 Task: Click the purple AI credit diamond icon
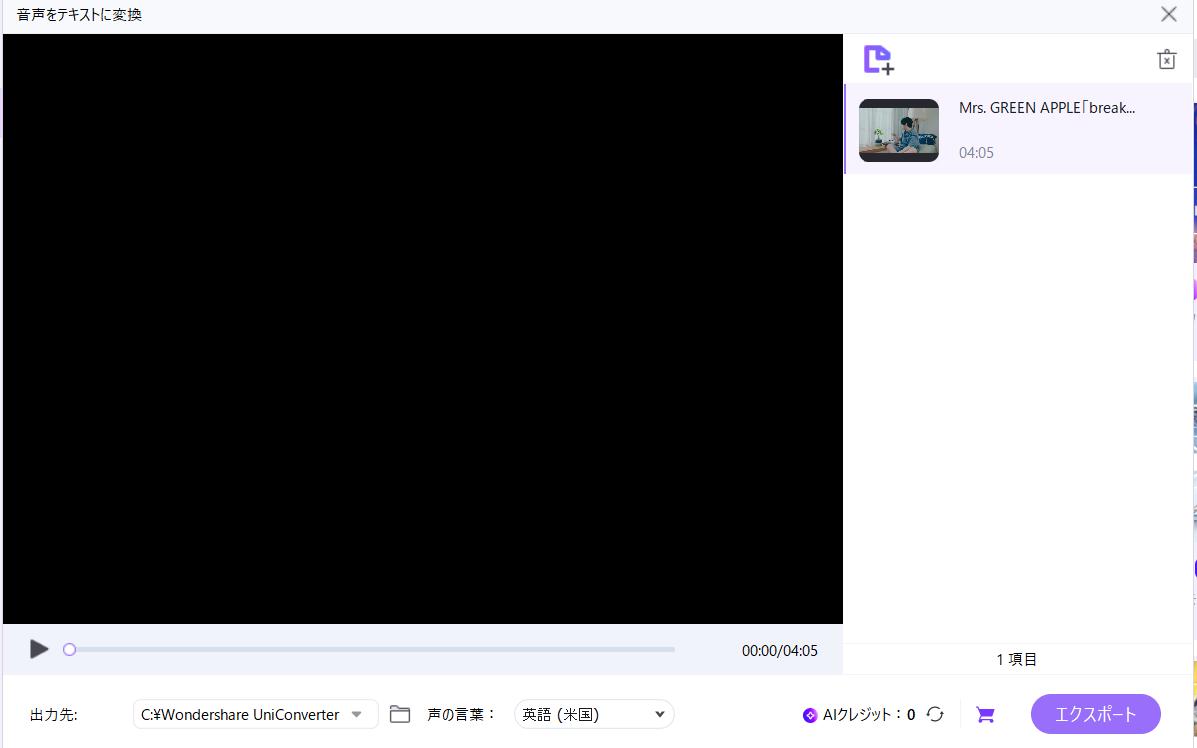pos(810,715)
